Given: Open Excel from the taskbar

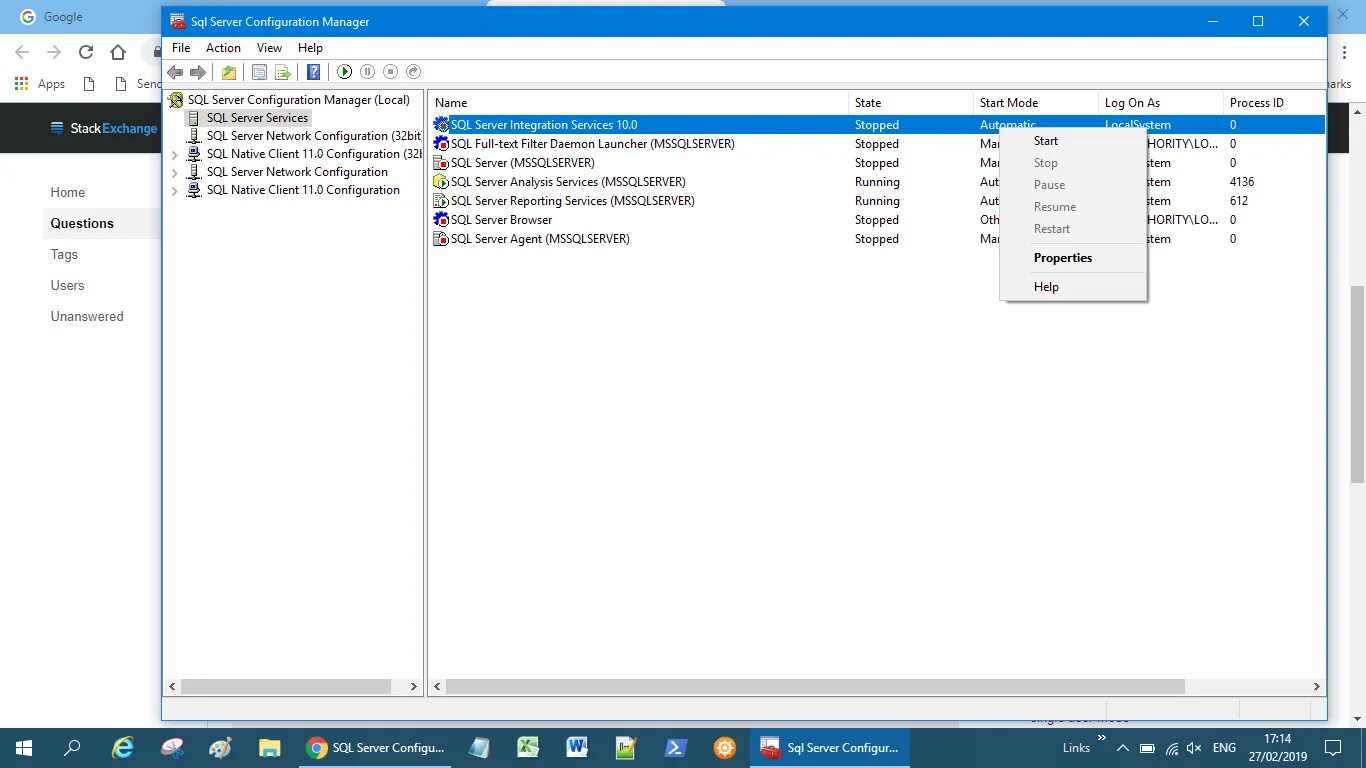Looking at the screenshot, I should point(528,747).
